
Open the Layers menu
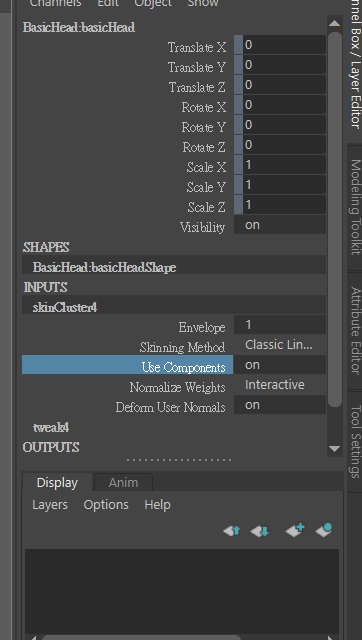coord(50,505)
